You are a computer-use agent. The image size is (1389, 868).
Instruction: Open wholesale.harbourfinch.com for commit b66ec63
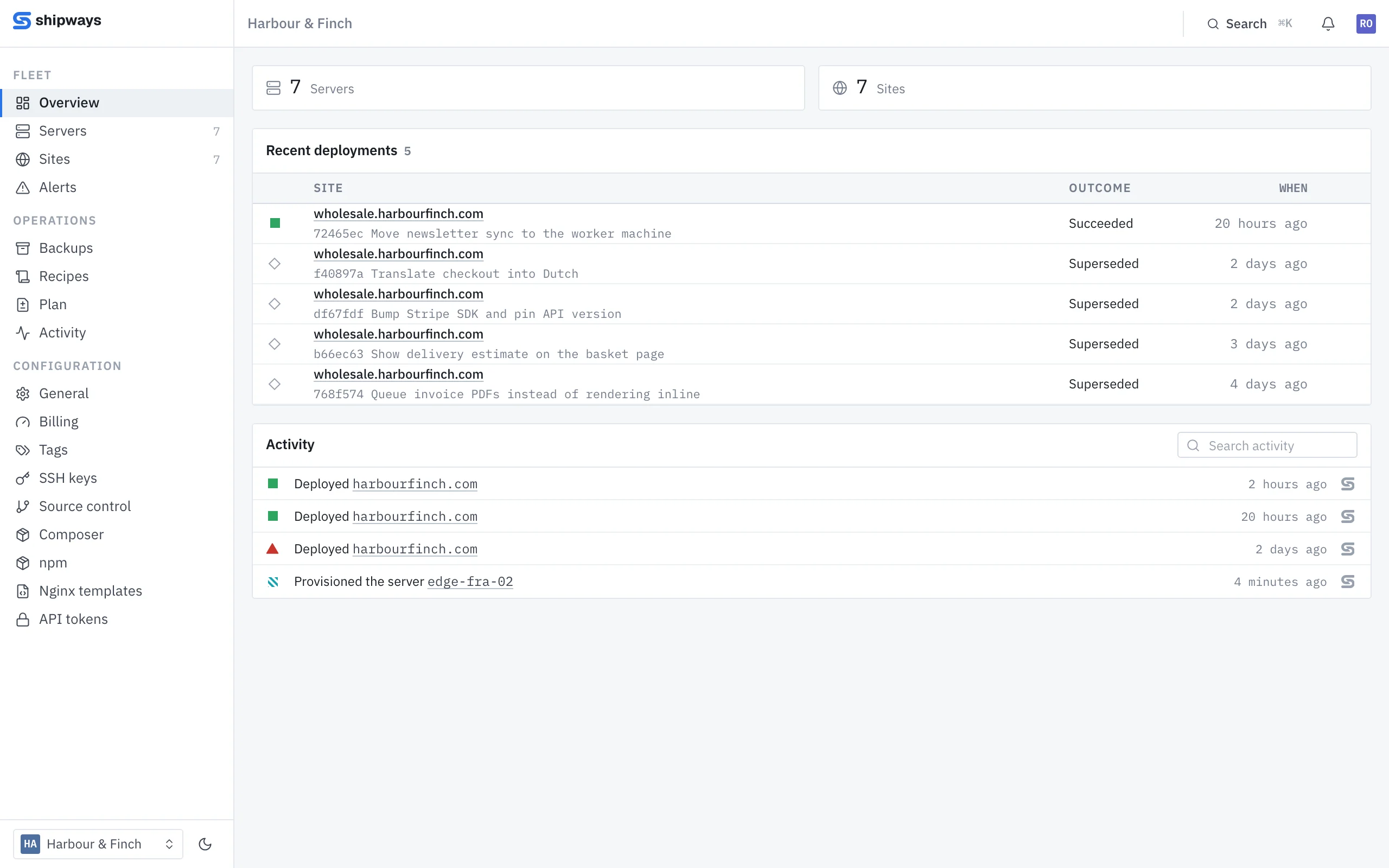pyautogui.click(x=398, y=334)
